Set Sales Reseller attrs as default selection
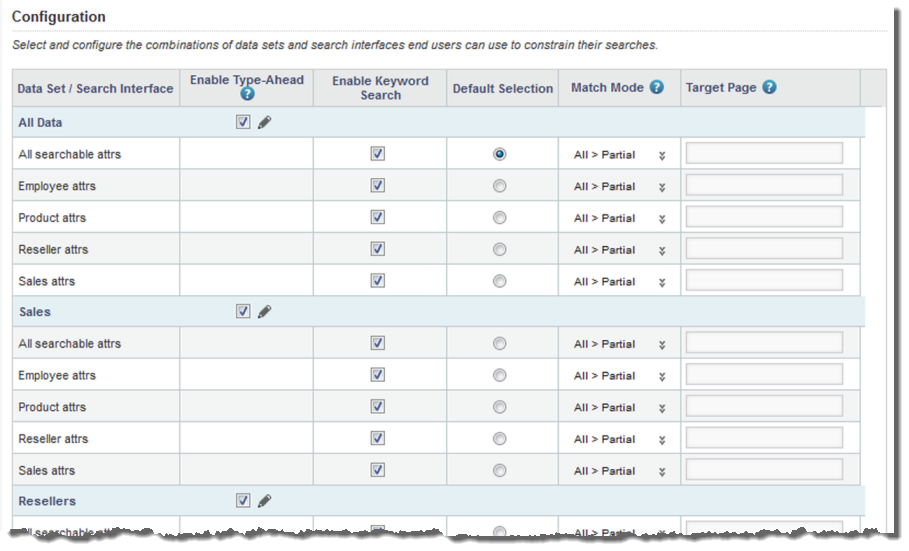Viewport: 909px width, 551px height. tap(499, 439)
